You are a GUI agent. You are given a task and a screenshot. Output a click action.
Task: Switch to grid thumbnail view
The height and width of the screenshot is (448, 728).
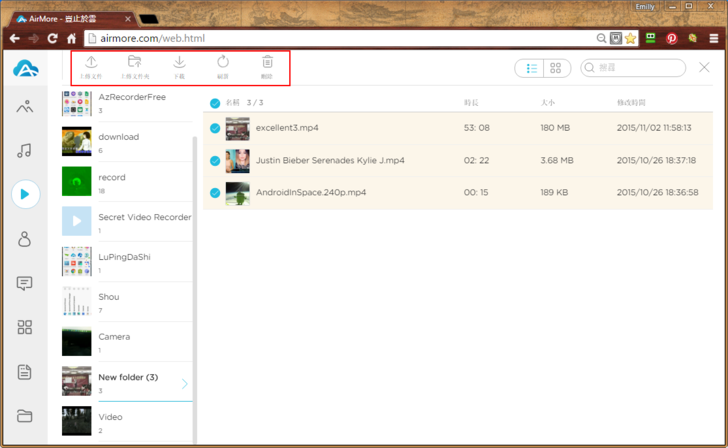(x=556, y=68)
